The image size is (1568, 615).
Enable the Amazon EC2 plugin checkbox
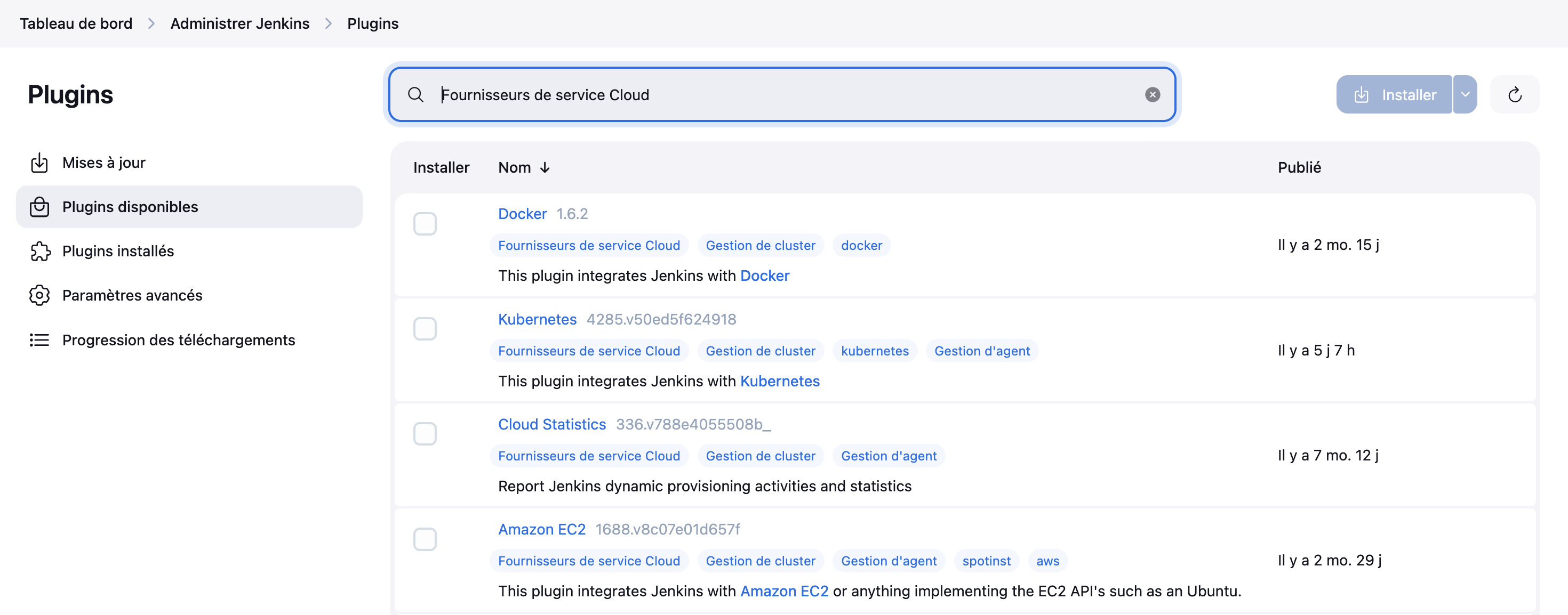click(425, 539)
